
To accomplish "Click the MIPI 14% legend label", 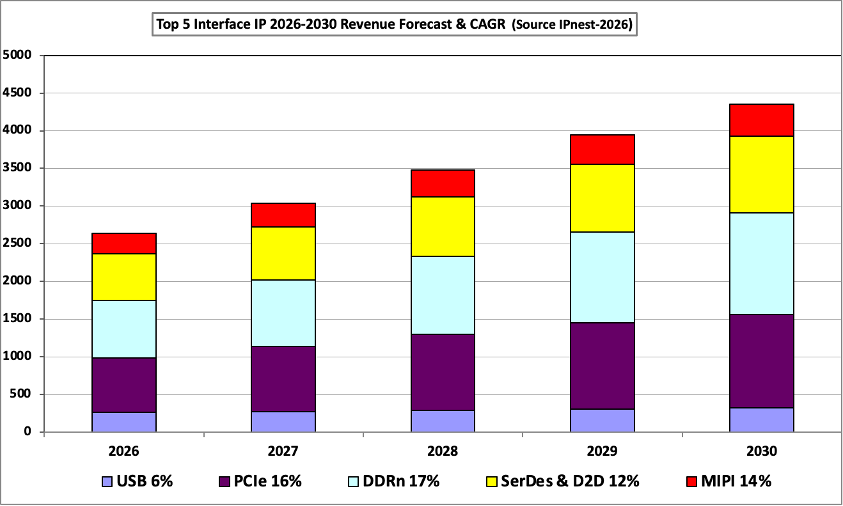I will tap(736, 481).
